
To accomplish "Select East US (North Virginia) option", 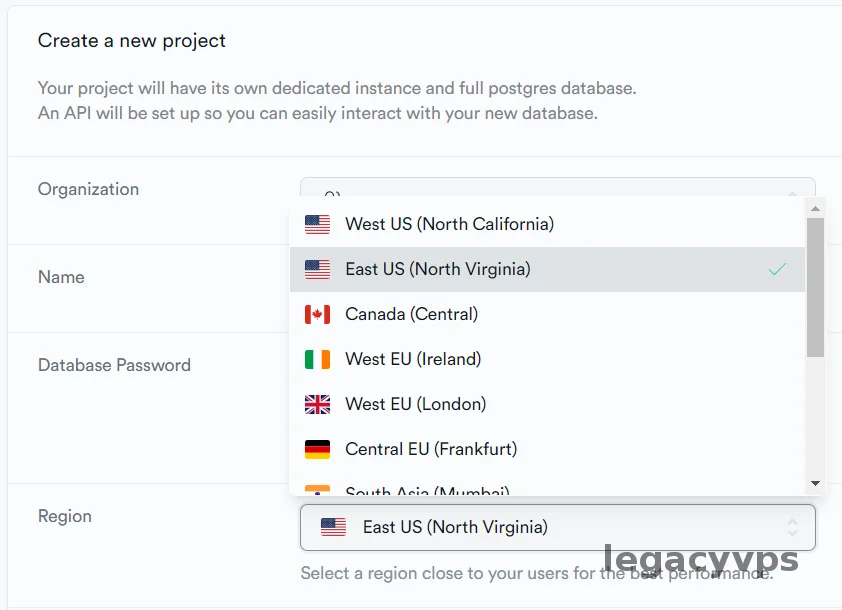I will [x=438, y=269].
